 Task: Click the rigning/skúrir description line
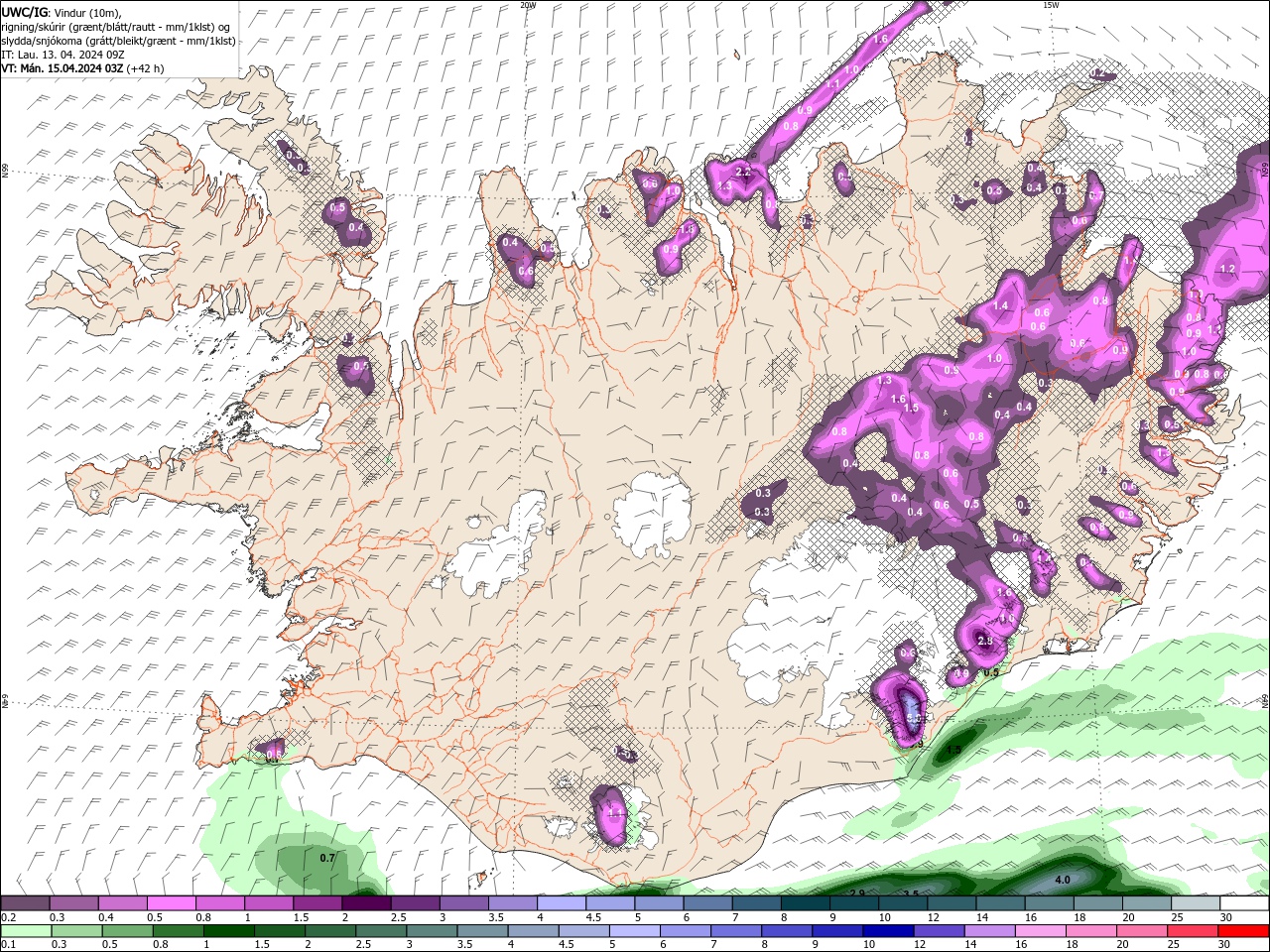point(116,27)
